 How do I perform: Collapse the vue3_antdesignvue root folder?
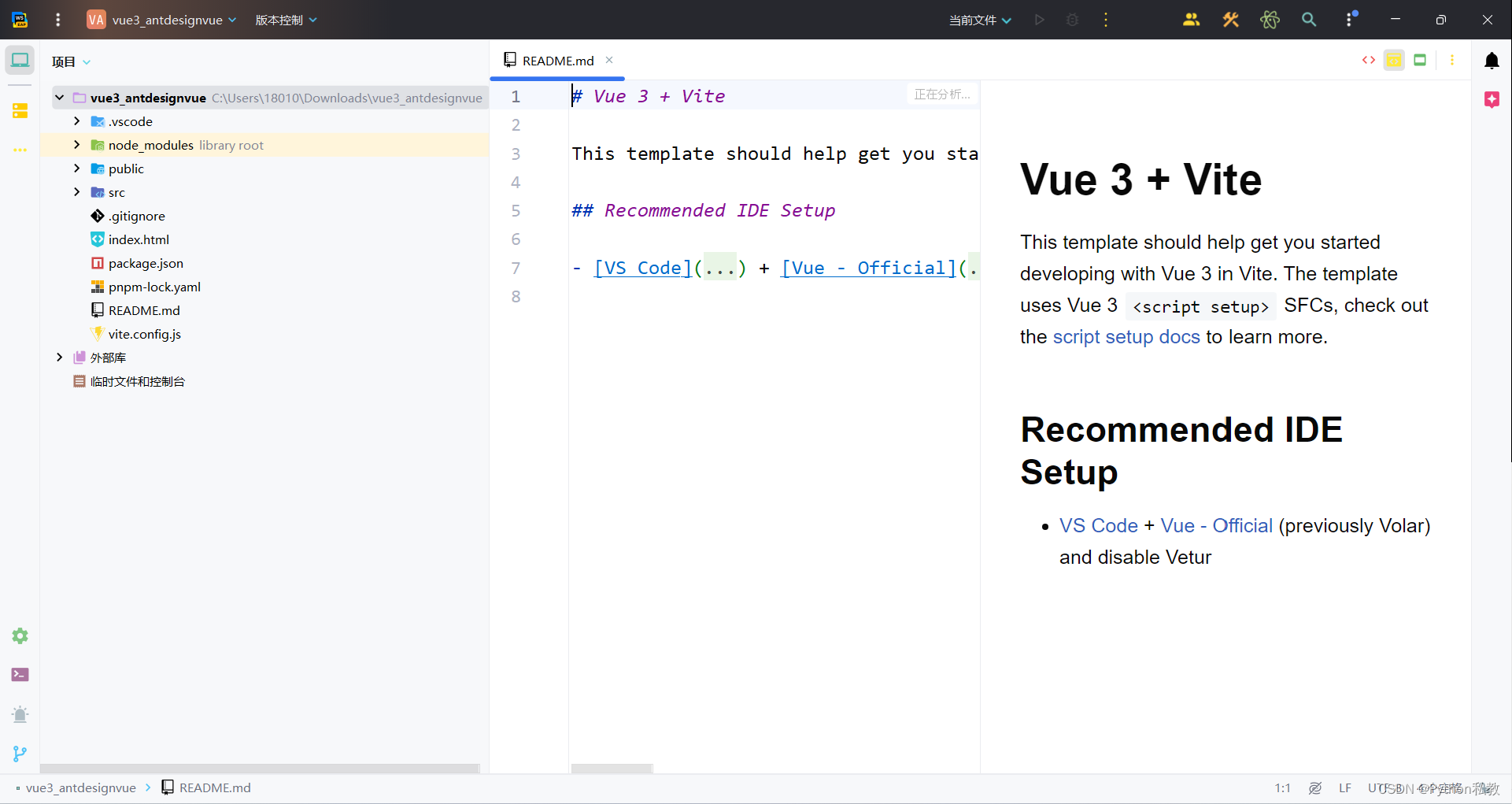(x=59, y=98)
